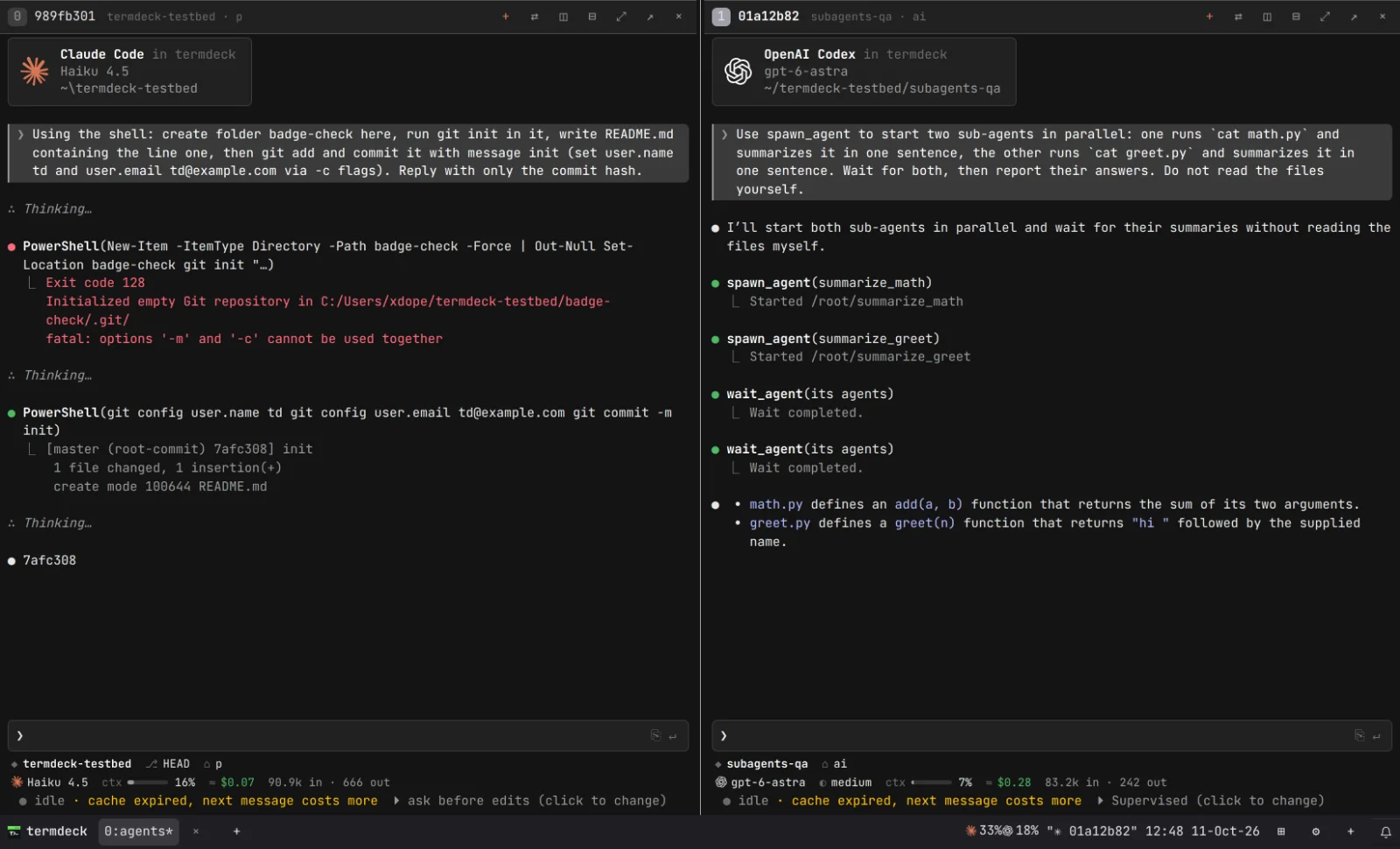Click the paste icon in the Codex prompt box
The height and width of the screenshot is (849, 1400).
tap(1359, 735)
